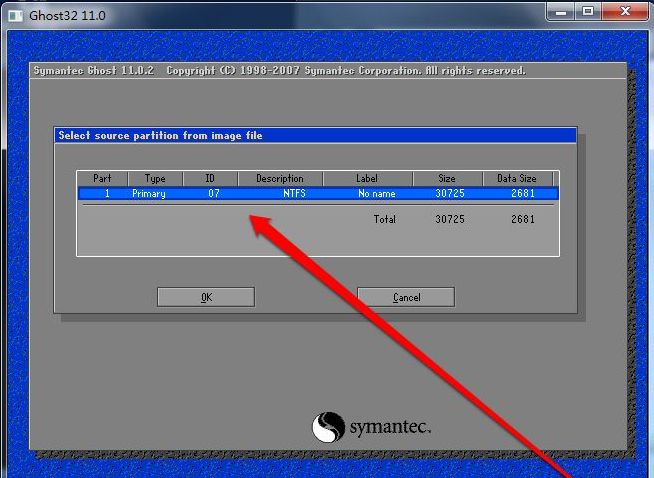Click the No name label cell
The height and width of the screenshot is (478, 654).
click(x=377, y=194)
